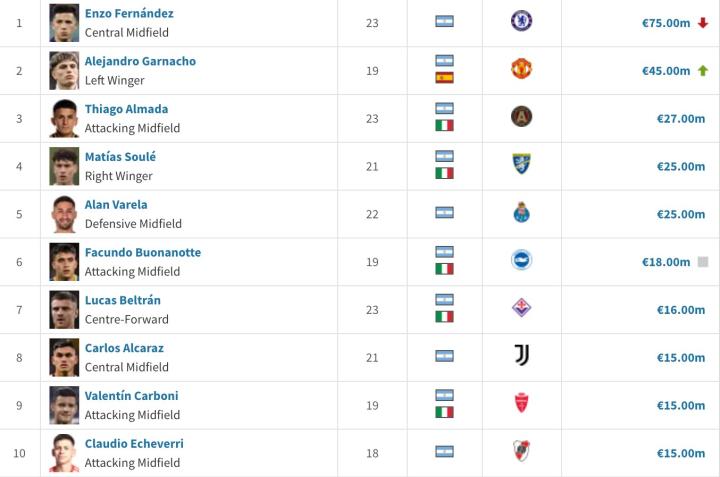The width and height of the screenshot is (720, 477).
Task: Click the Manchester United club crest
Action: (521, 69)
